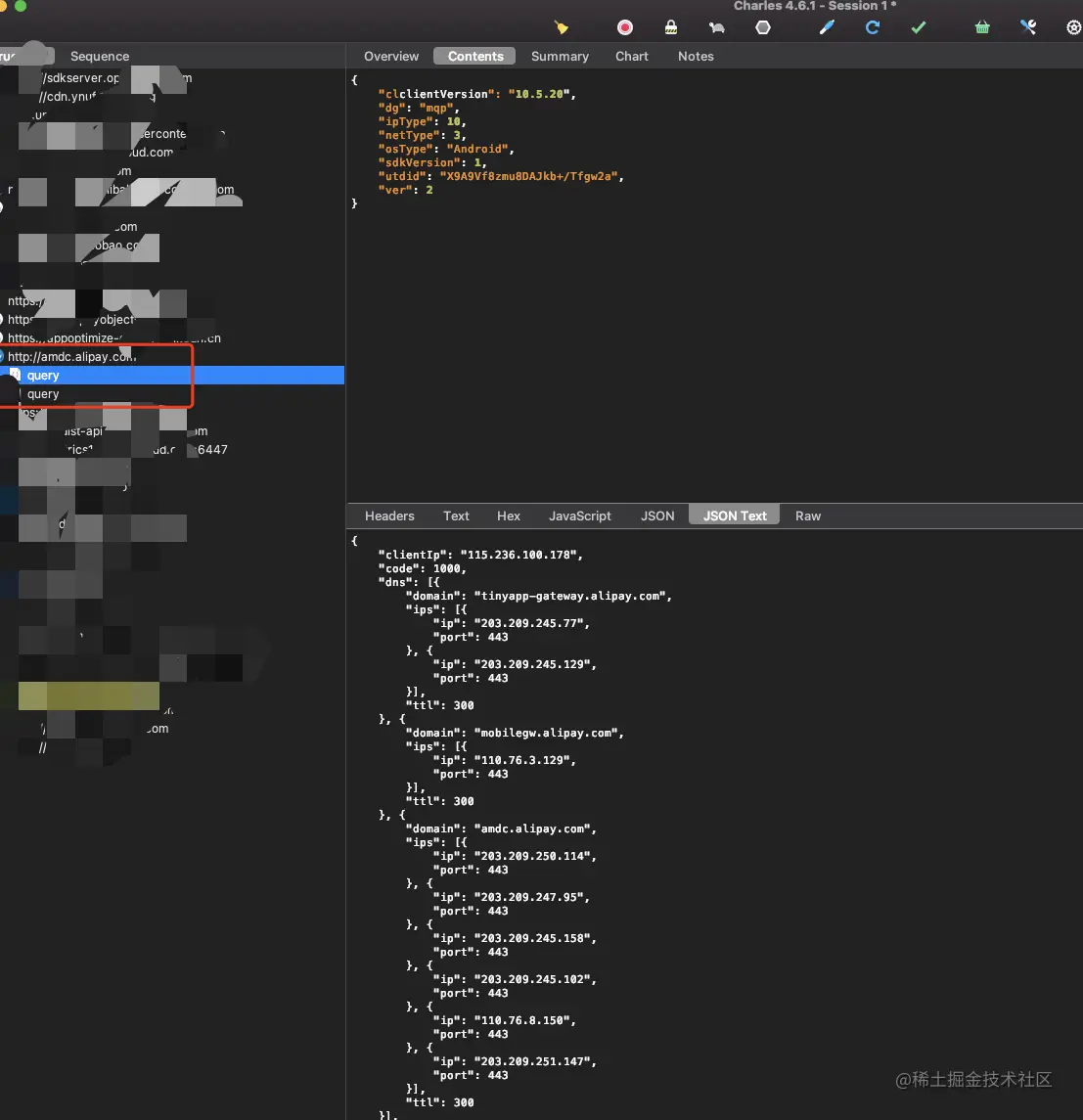Show response Hex tab
Screen dimensions: 1083x1120
point(508,515)
